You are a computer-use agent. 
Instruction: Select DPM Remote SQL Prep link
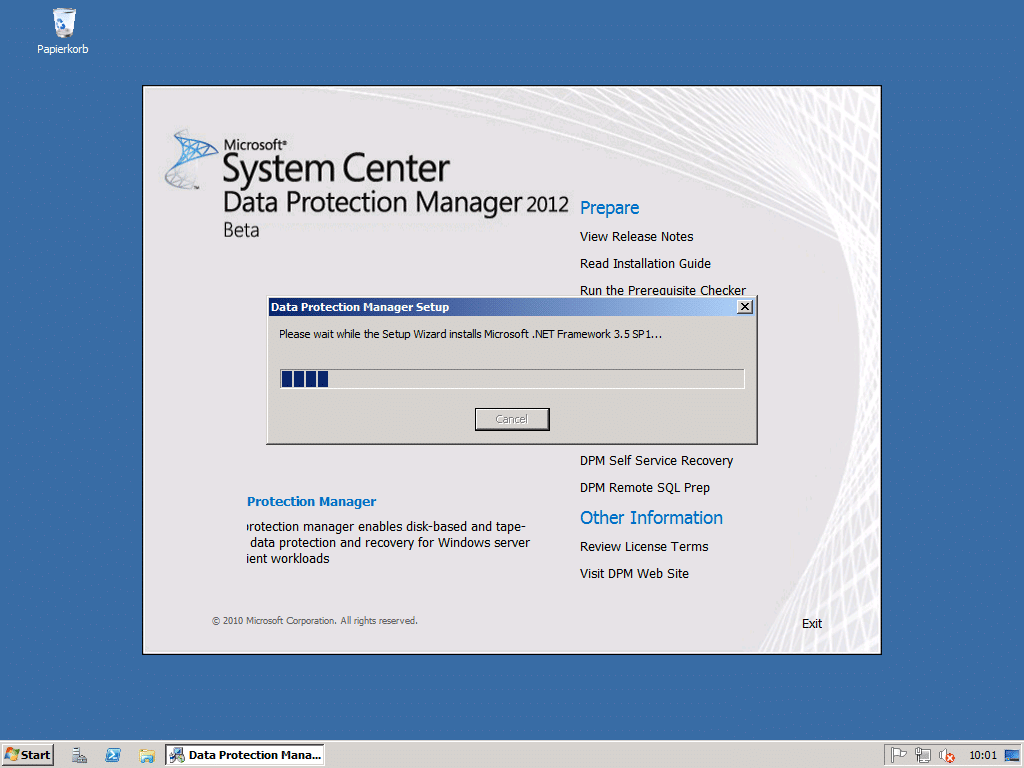(645, 488)
